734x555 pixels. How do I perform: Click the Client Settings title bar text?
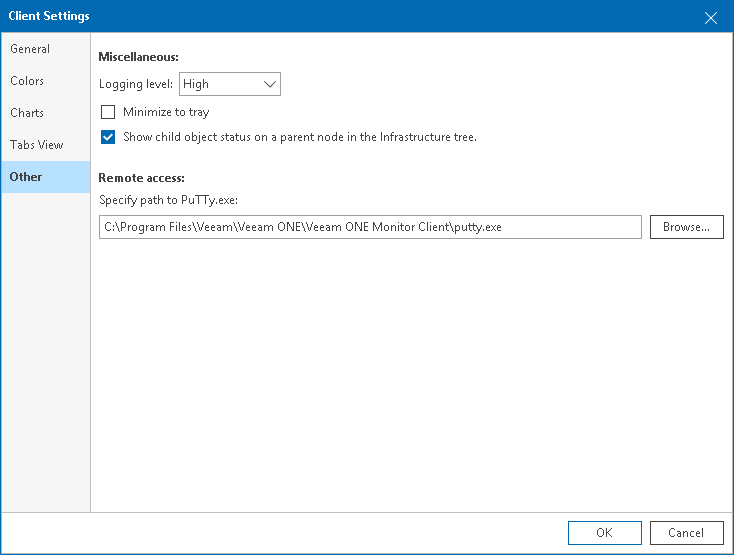pyautogui.click(x=49, y=16)
